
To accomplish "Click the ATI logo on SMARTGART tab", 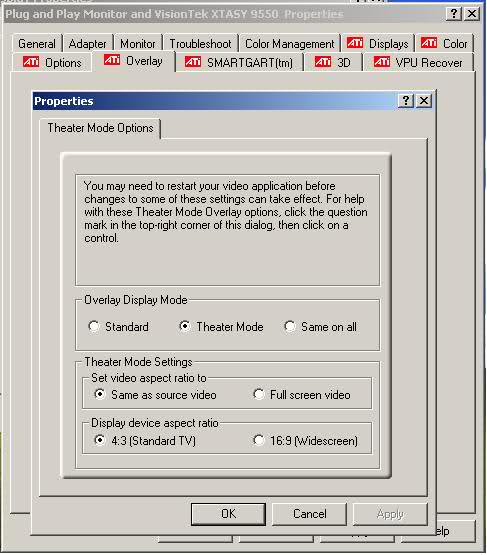I will [193, 62].
